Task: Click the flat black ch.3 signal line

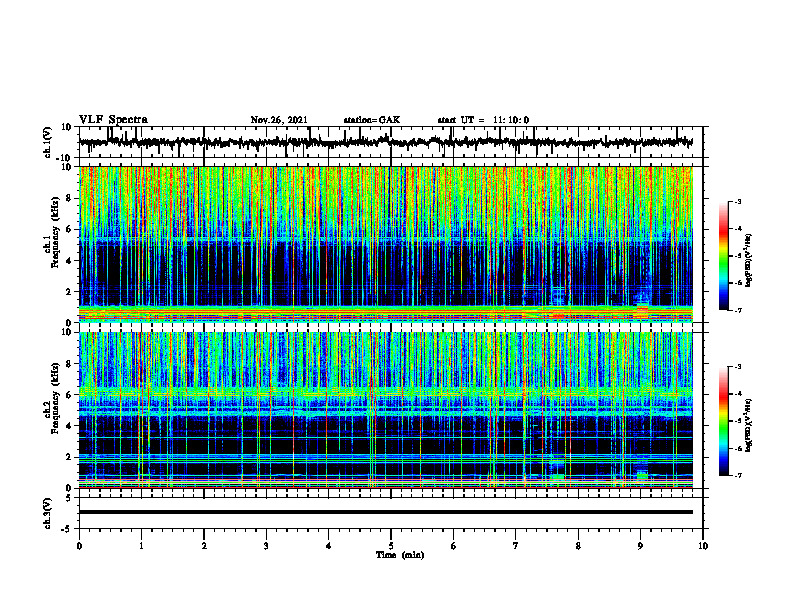Action: [x=386, y=512]
